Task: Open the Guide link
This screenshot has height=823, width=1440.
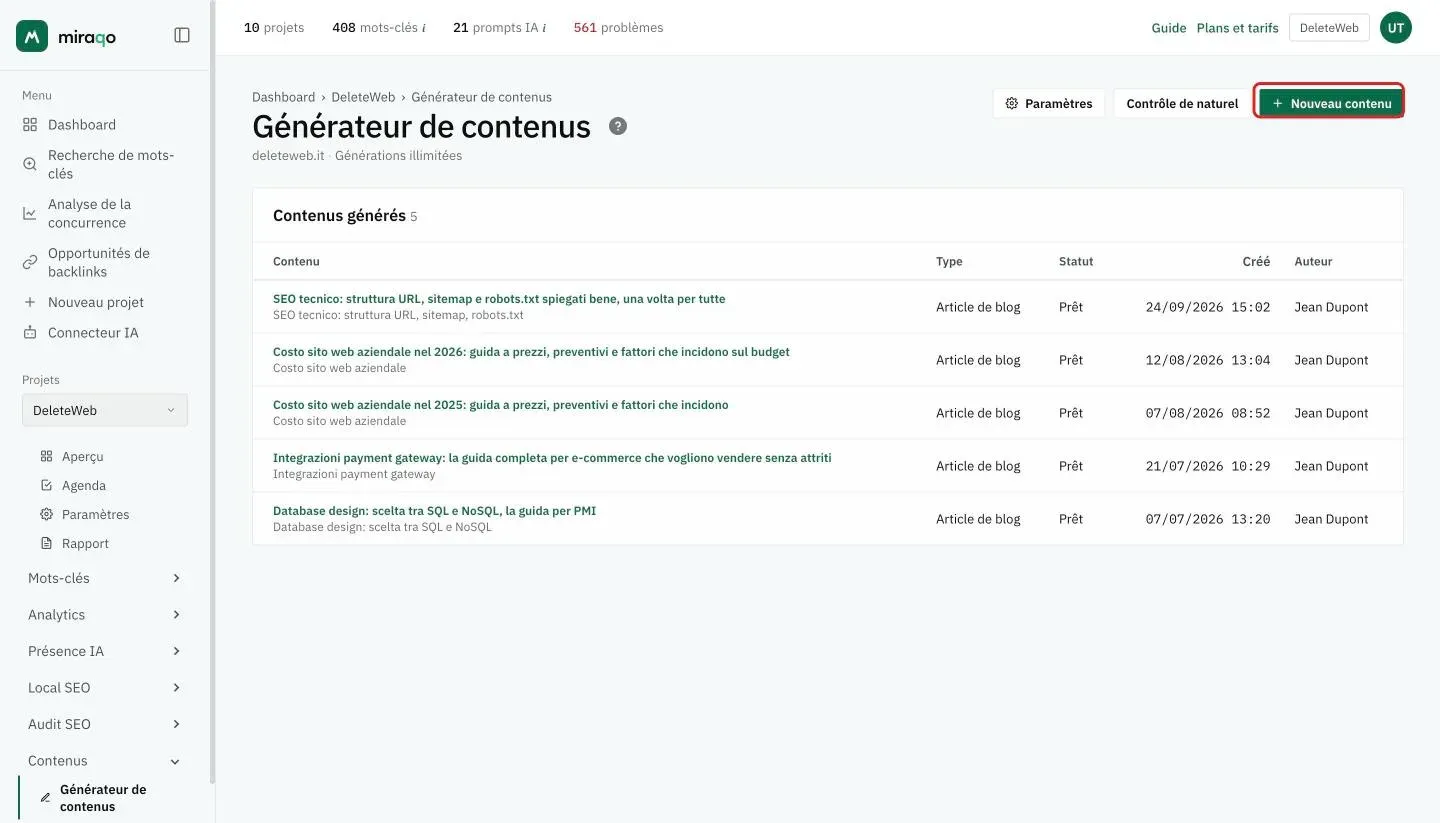Action: [x=1168, y=28]
